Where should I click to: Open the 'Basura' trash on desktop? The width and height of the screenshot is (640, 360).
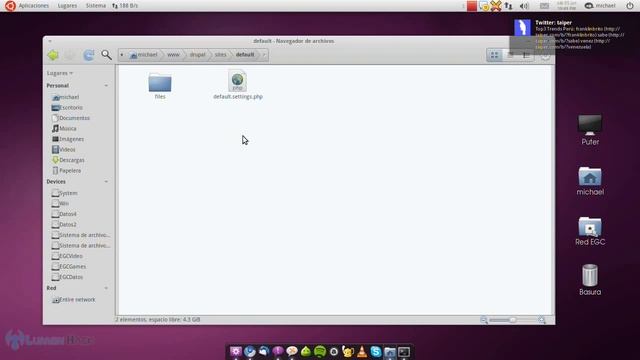(590, 280)
